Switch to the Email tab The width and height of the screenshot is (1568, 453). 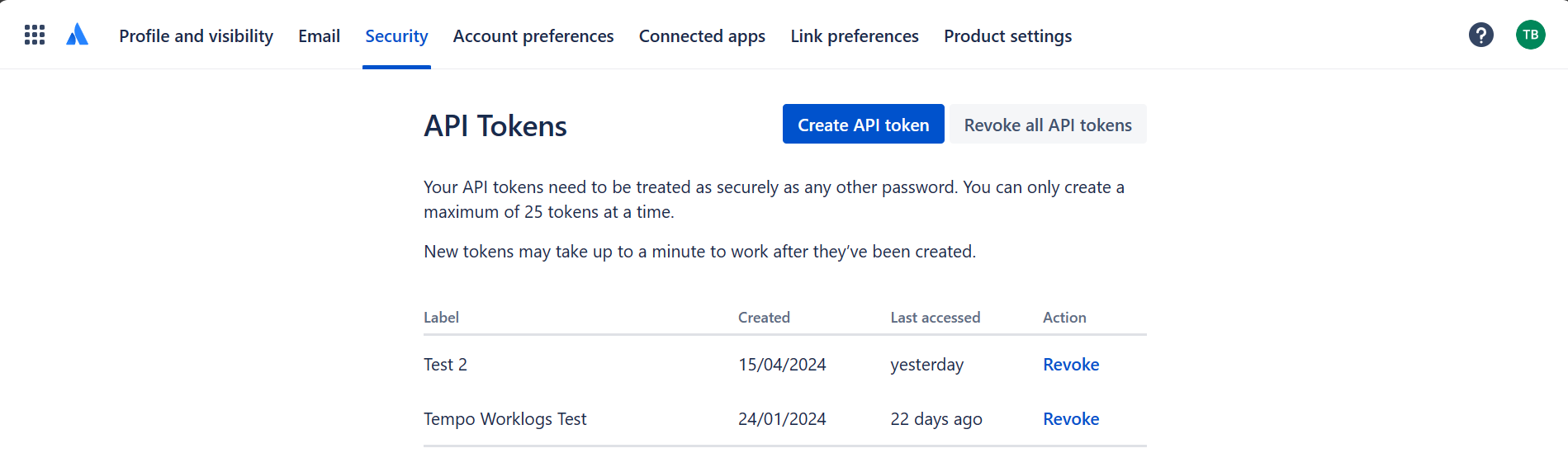pos(319,36)
